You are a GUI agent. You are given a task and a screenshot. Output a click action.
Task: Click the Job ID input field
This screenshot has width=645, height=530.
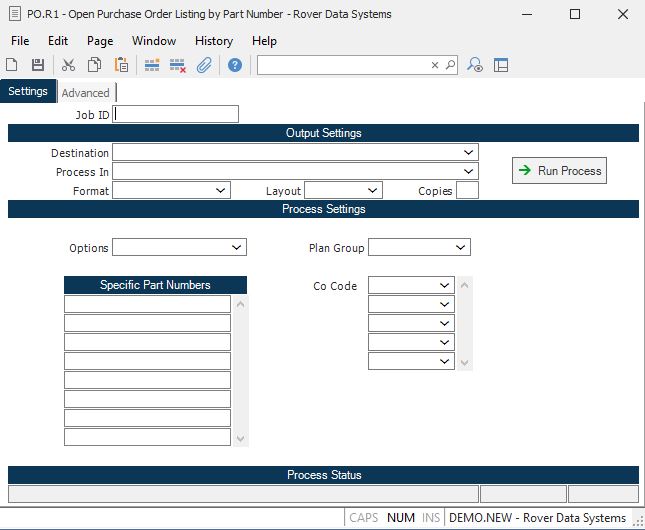tap(177, 114)
